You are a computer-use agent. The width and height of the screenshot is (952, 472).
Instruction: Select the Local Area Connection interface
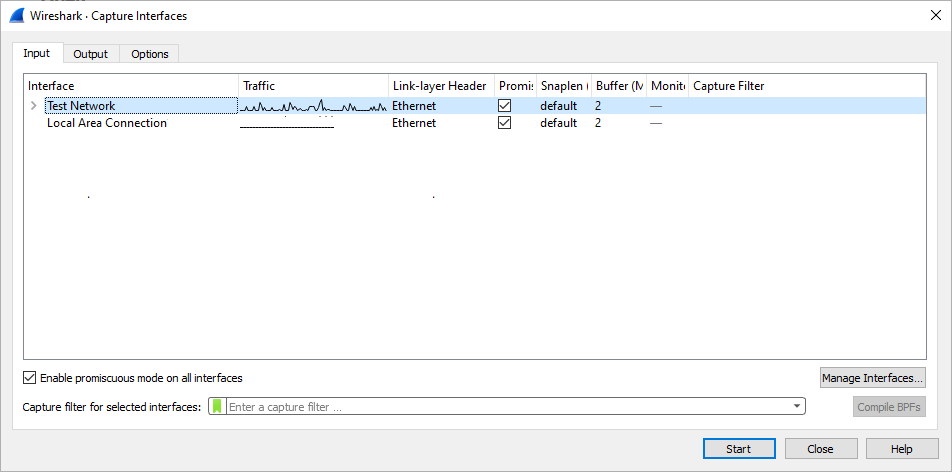pos(107,123)
